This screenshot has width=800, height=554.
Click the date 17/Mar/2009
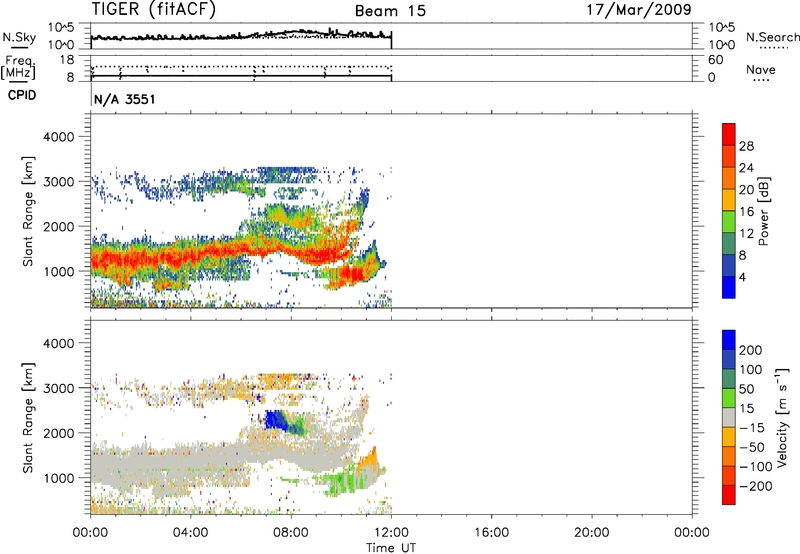point(639,9)
